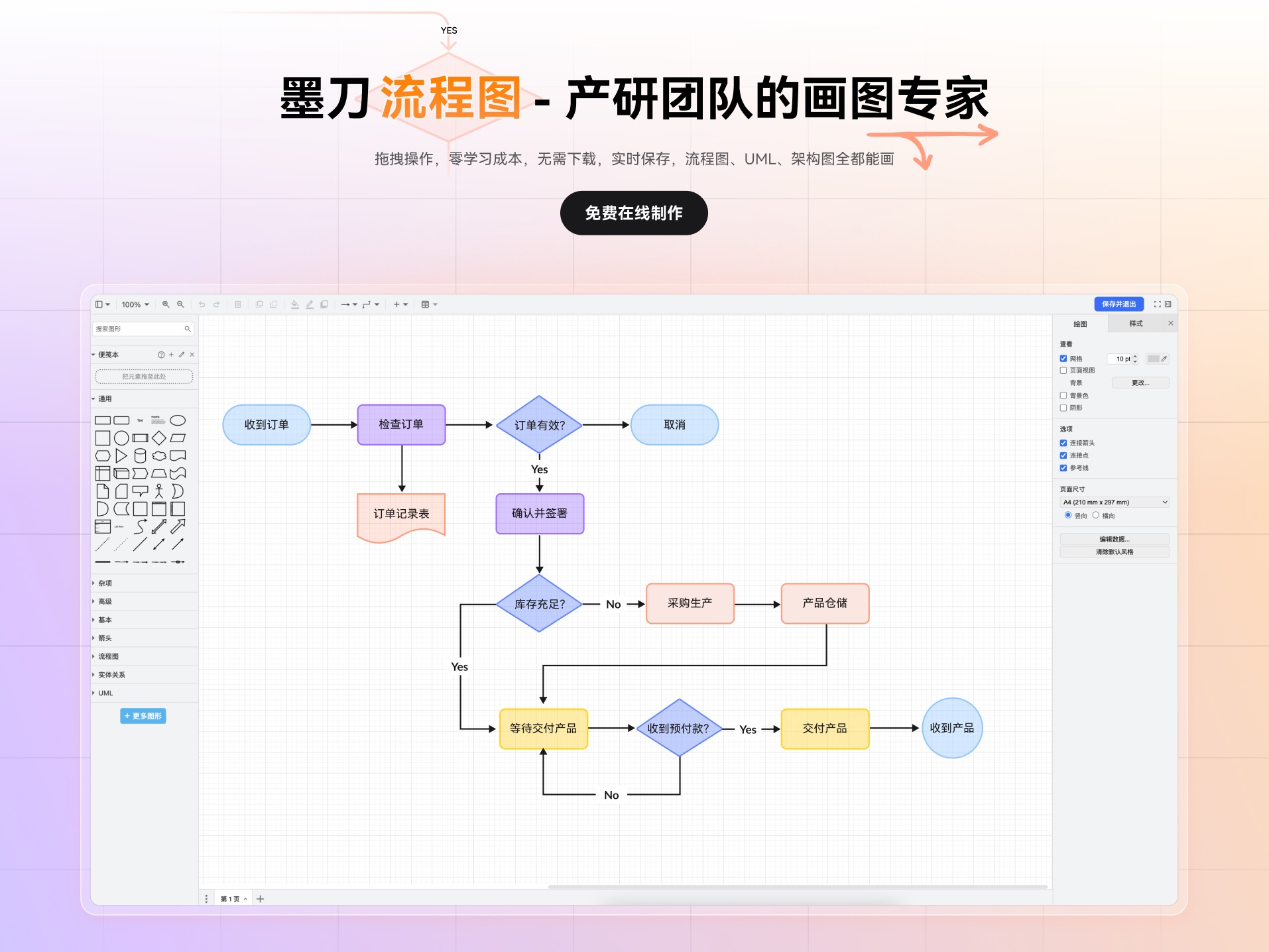The width and height of the screenshot is (1269, 952).
Task: Click the bring to front icon
Action: tap(259, 304)
